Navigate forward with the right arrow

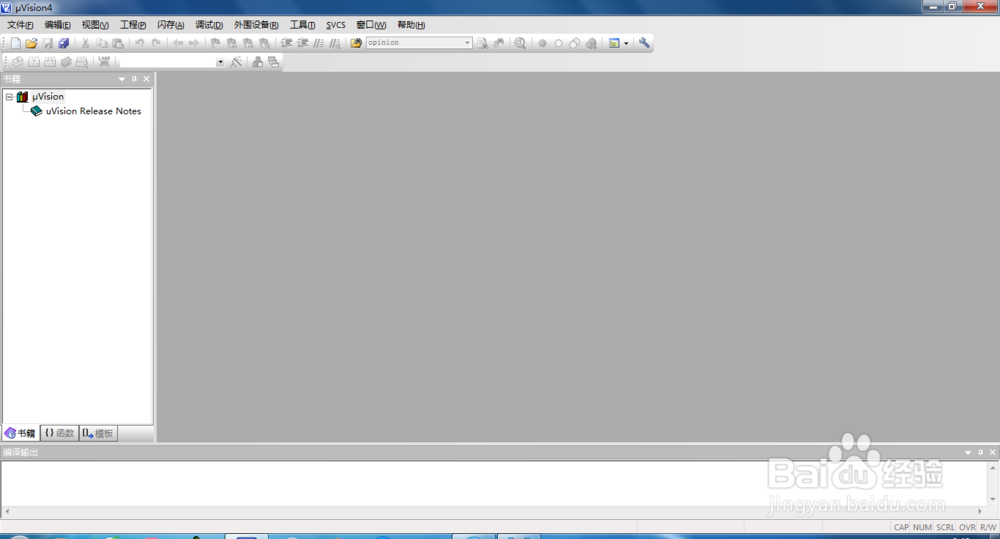tap(193, 43)
